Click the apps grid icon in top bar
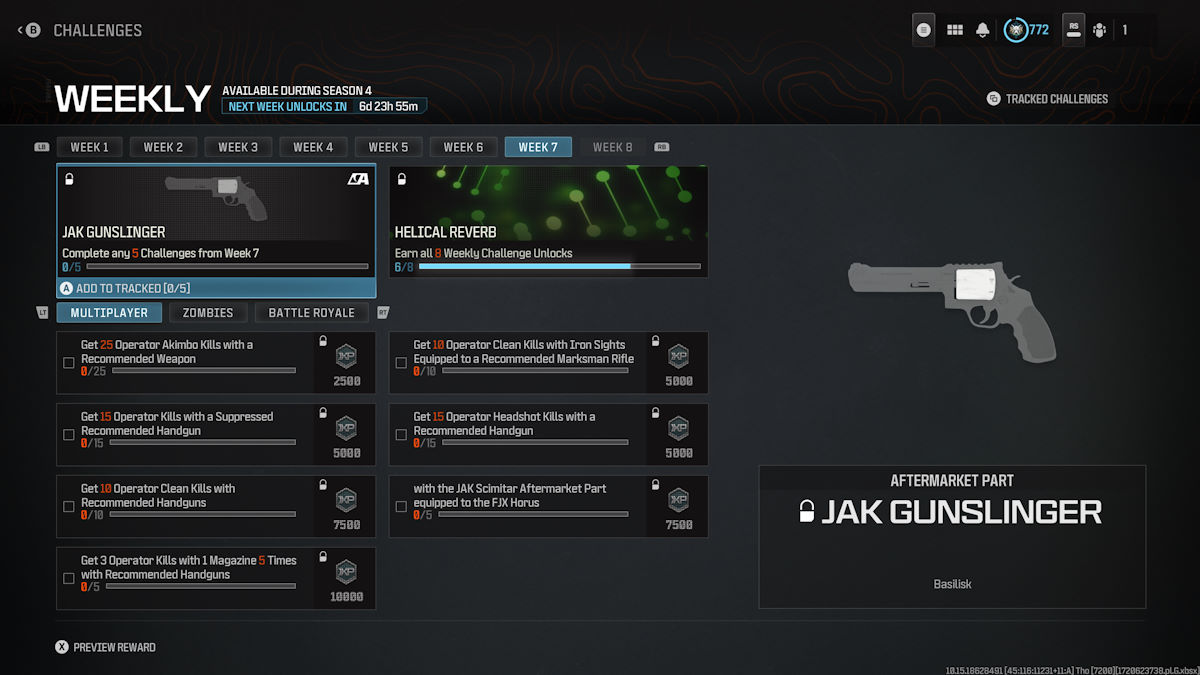This screenshot has height=675, width=1200. pyautogui.click(x=953, y=29)
